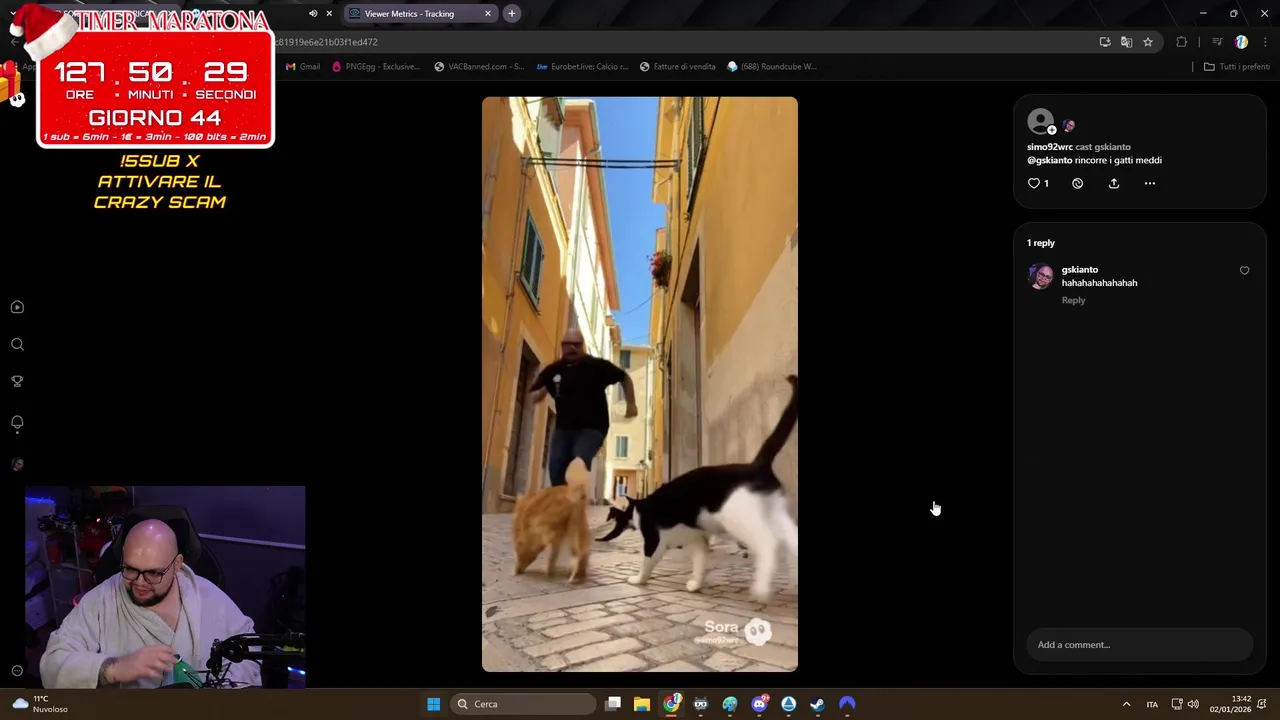Mute the audio-playing browser tab speaker icon
The height and width of the screenshot is (720, 1280).
click(x=313, y=14)
